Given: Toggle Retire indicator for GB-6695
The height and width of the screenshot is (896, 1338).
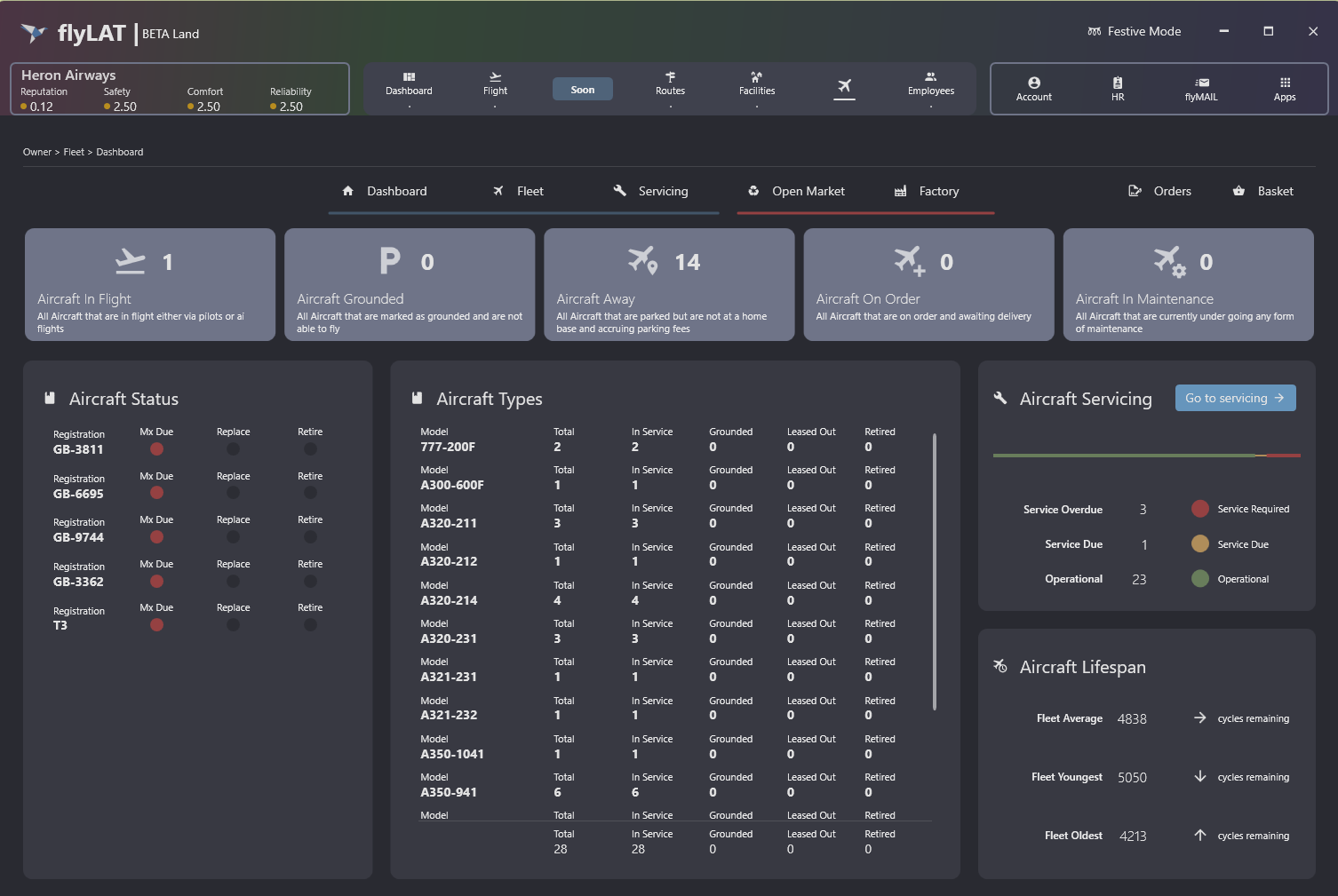Looking at the screenshot, I should pyautogui.click(x=310, y=493).
